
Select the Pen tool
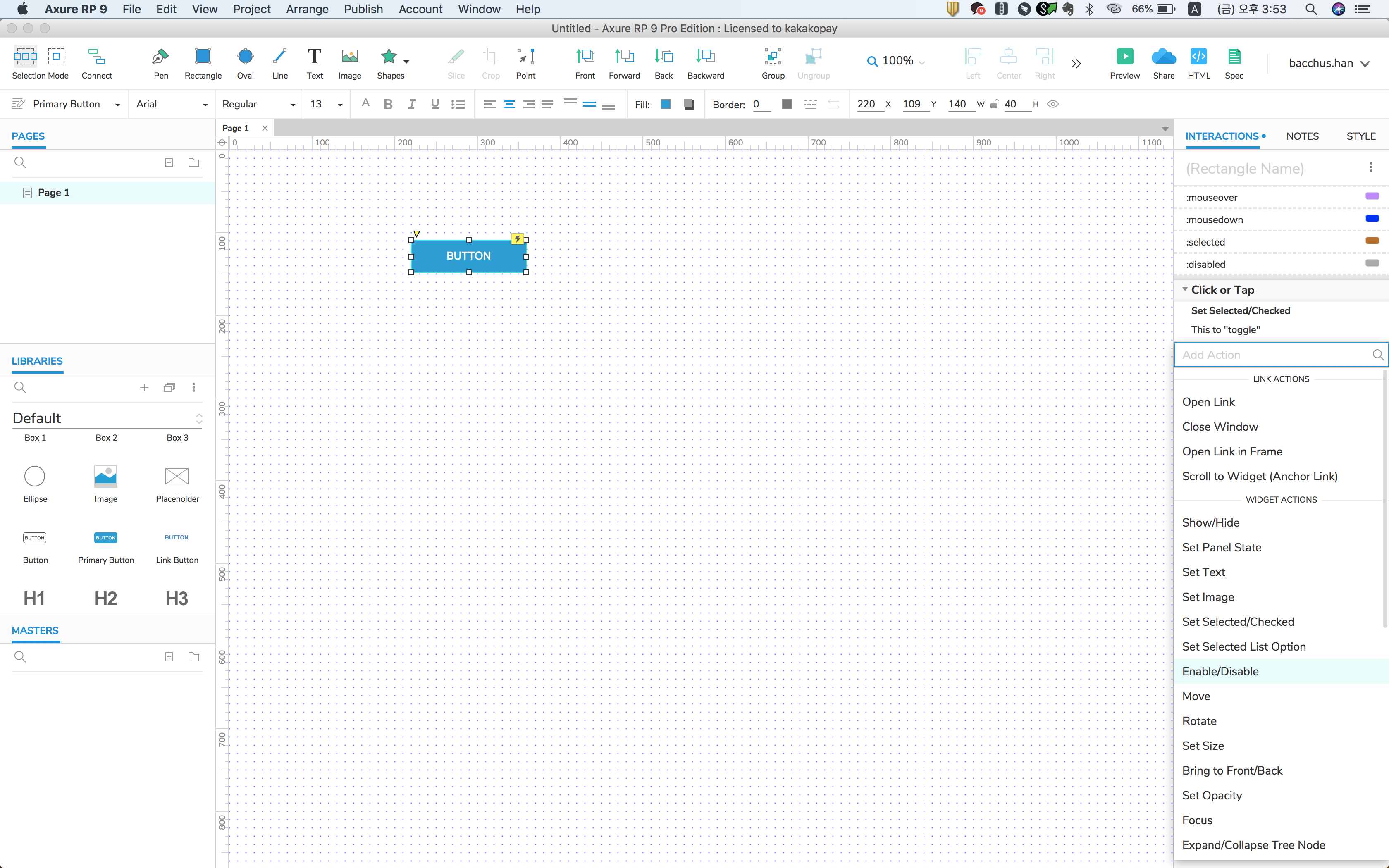point(160,57)
